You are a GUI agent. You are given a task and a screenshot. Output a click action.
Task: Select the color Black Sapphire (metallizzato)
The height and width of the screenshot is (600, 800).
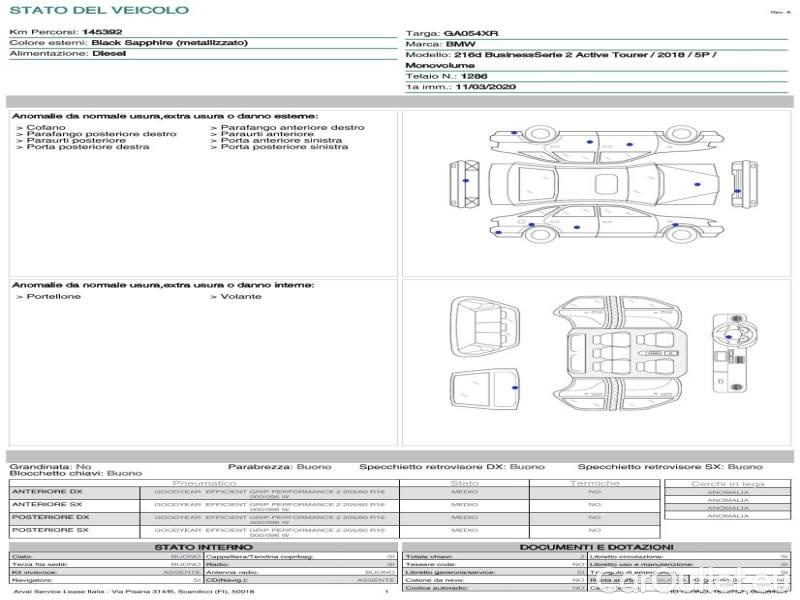click(169, 43)
